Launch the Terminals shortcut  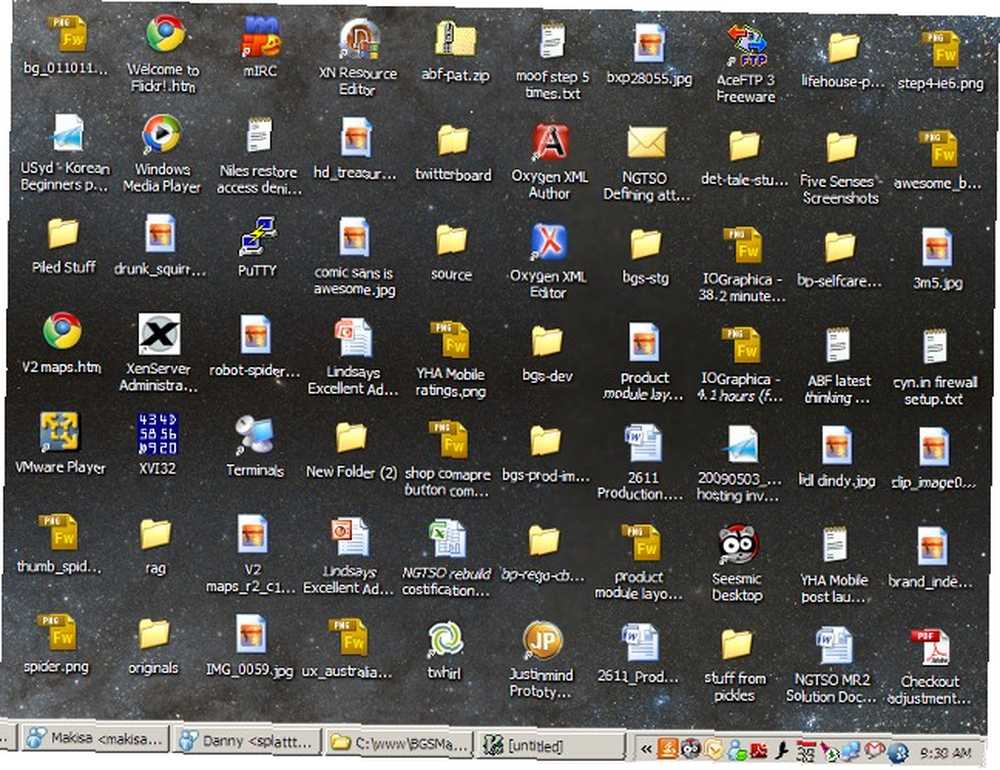(x=254, y=435)
